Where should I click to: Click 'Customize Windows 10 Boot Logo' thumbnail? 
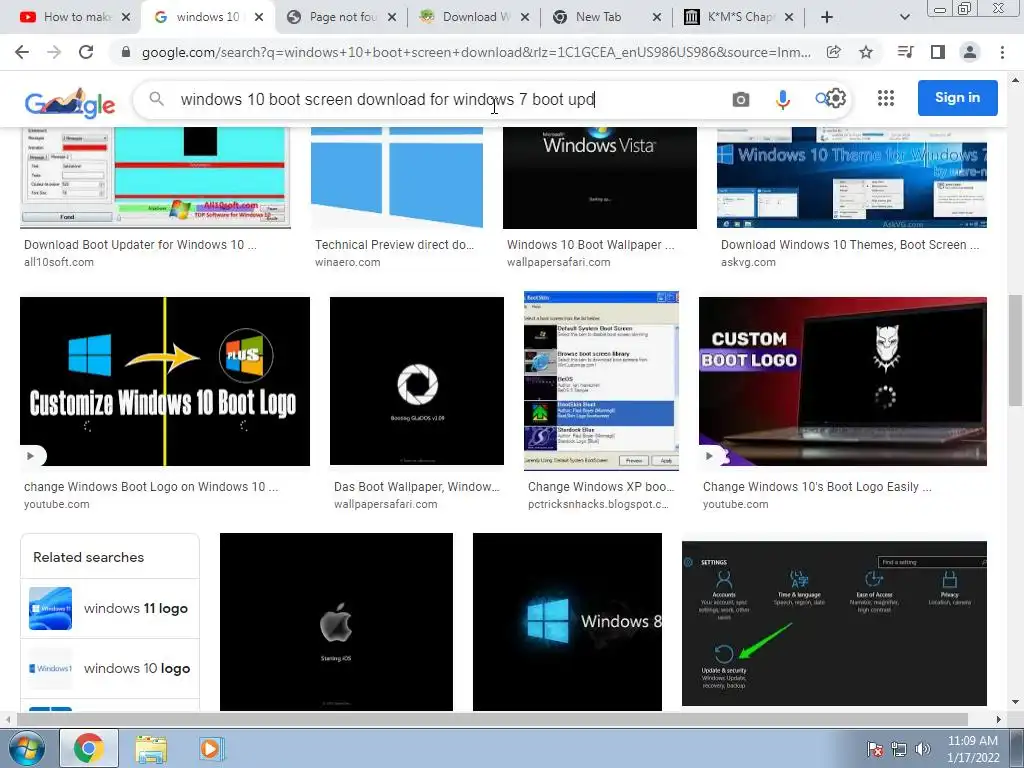point(165,381)
